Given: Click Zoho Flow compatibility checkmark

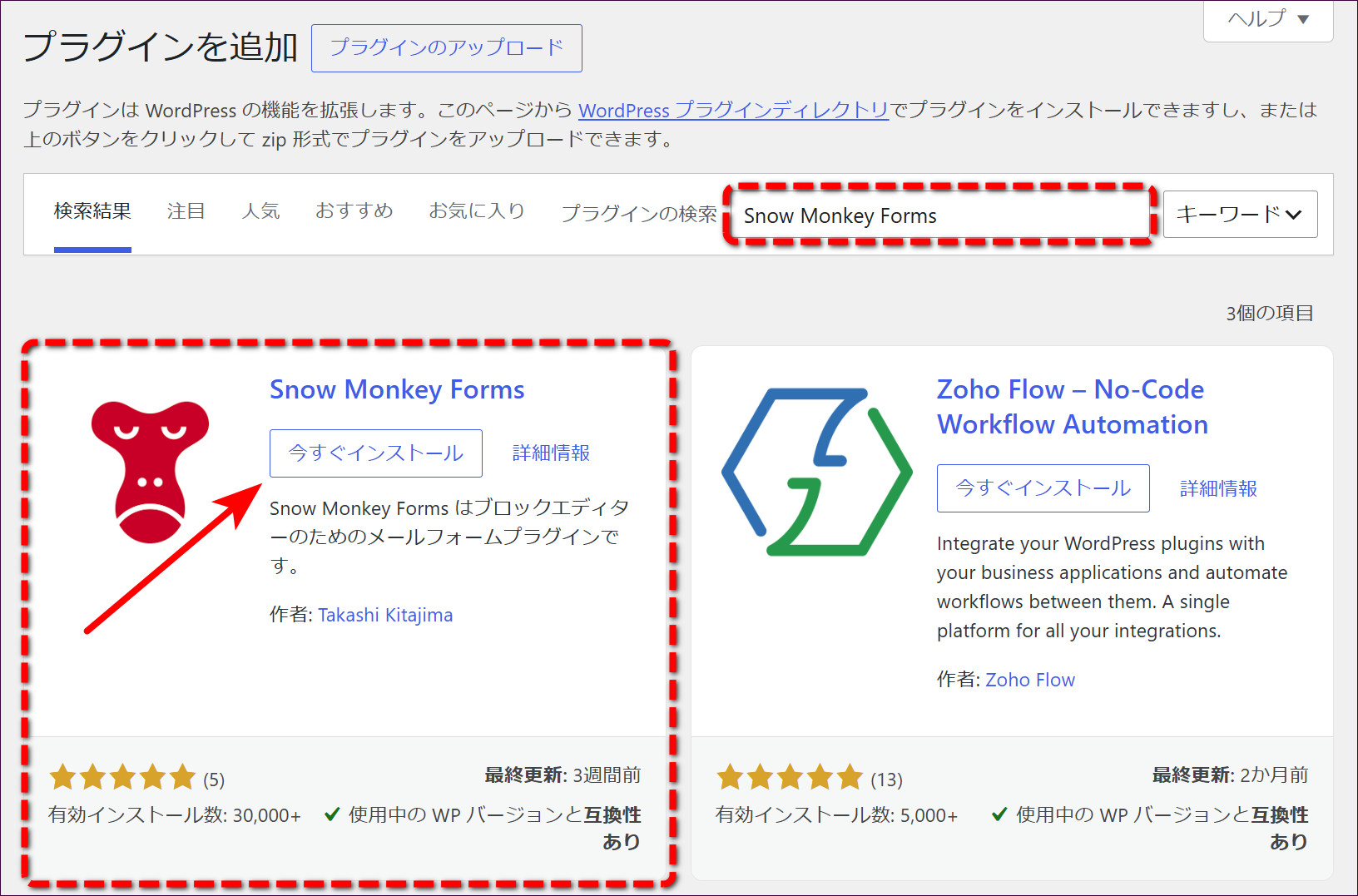Looking at the screenshot, I should pos(999,814).
